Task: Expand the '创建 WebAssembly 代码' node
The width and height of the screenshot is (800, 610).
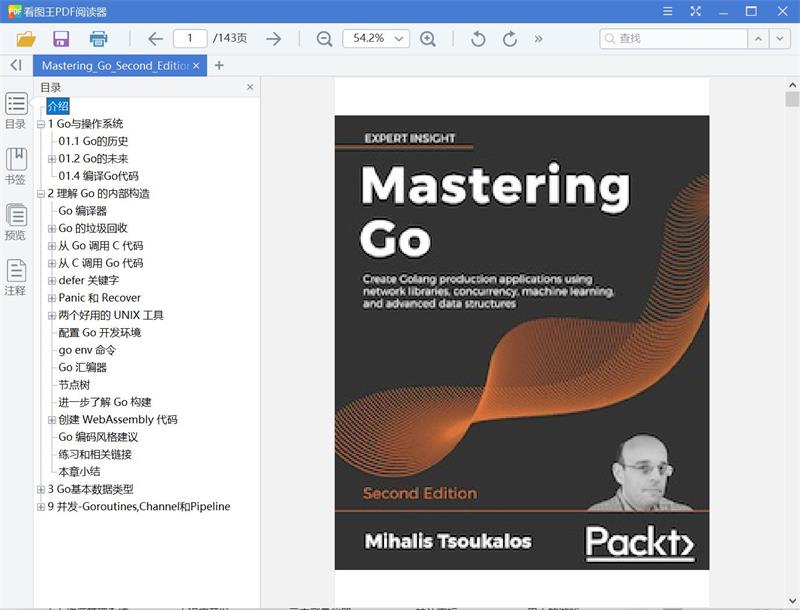Action: click(x=52, y=420)
